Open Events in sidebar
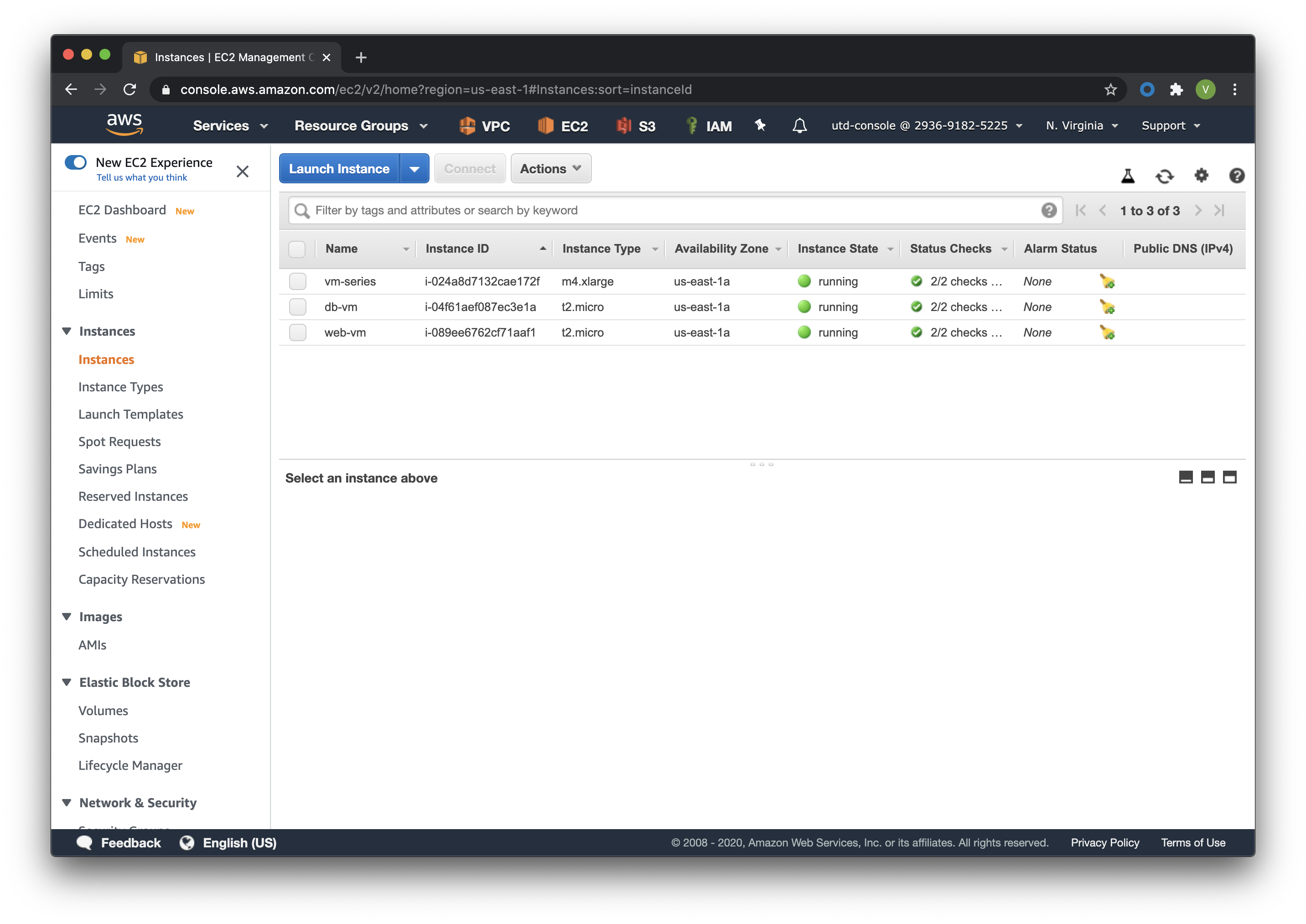1306x924 pixels. click(97, 239)
